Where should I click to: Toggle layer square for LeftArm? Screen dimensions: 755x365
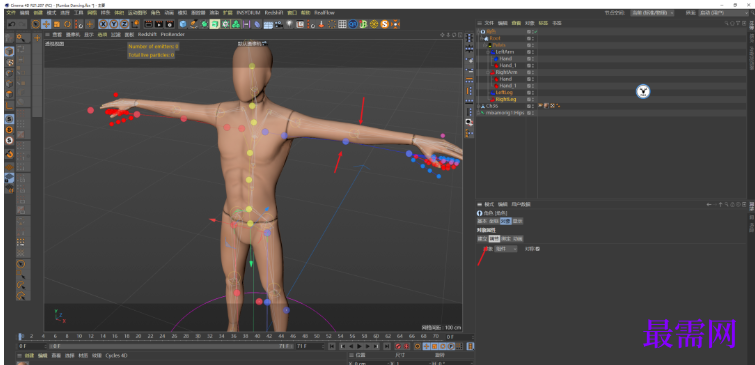529,52
